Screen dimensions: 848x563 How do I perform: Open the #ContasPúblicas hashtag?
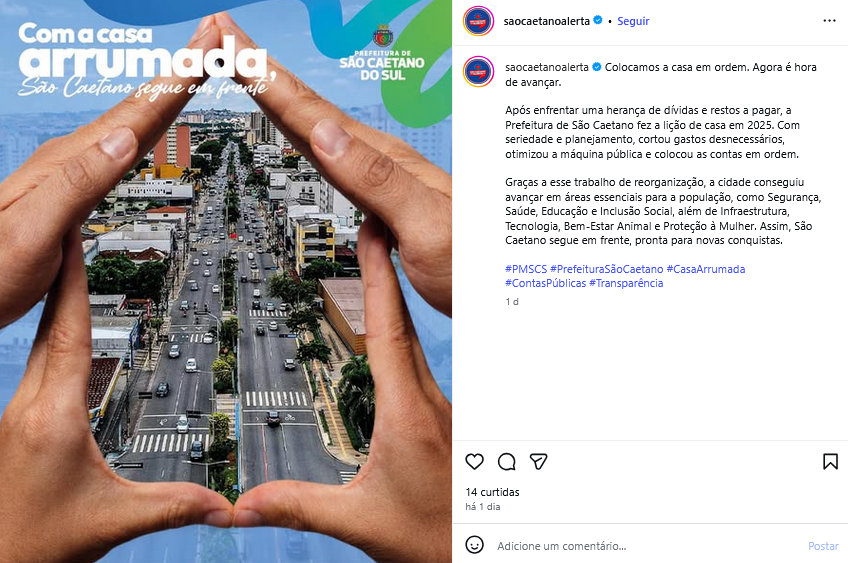[x=545, y=283]
